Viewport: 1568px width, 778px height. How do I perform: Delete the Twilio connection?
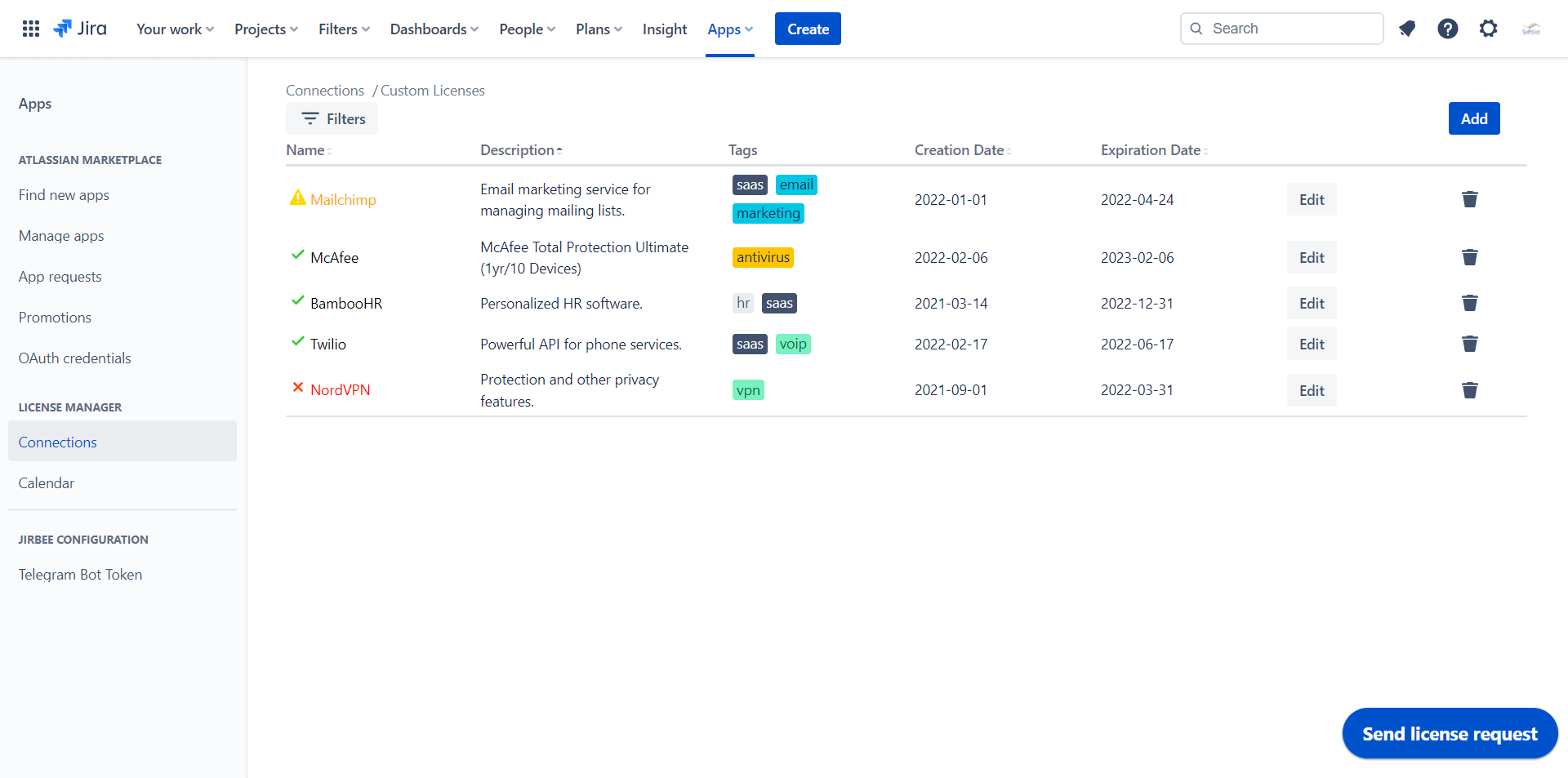point(1470,344)
